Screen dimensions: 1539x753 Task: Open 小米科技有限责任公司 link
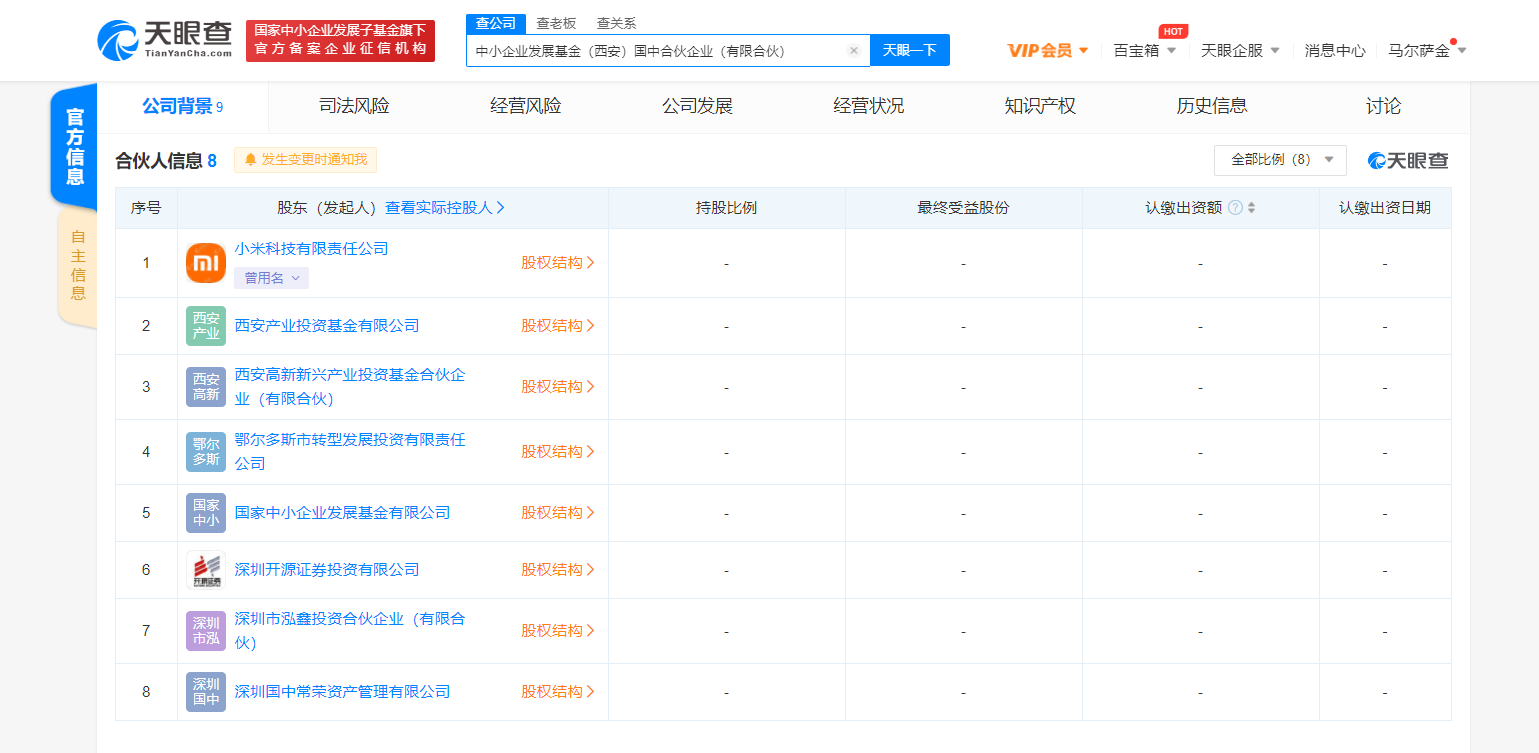(312, 249)
